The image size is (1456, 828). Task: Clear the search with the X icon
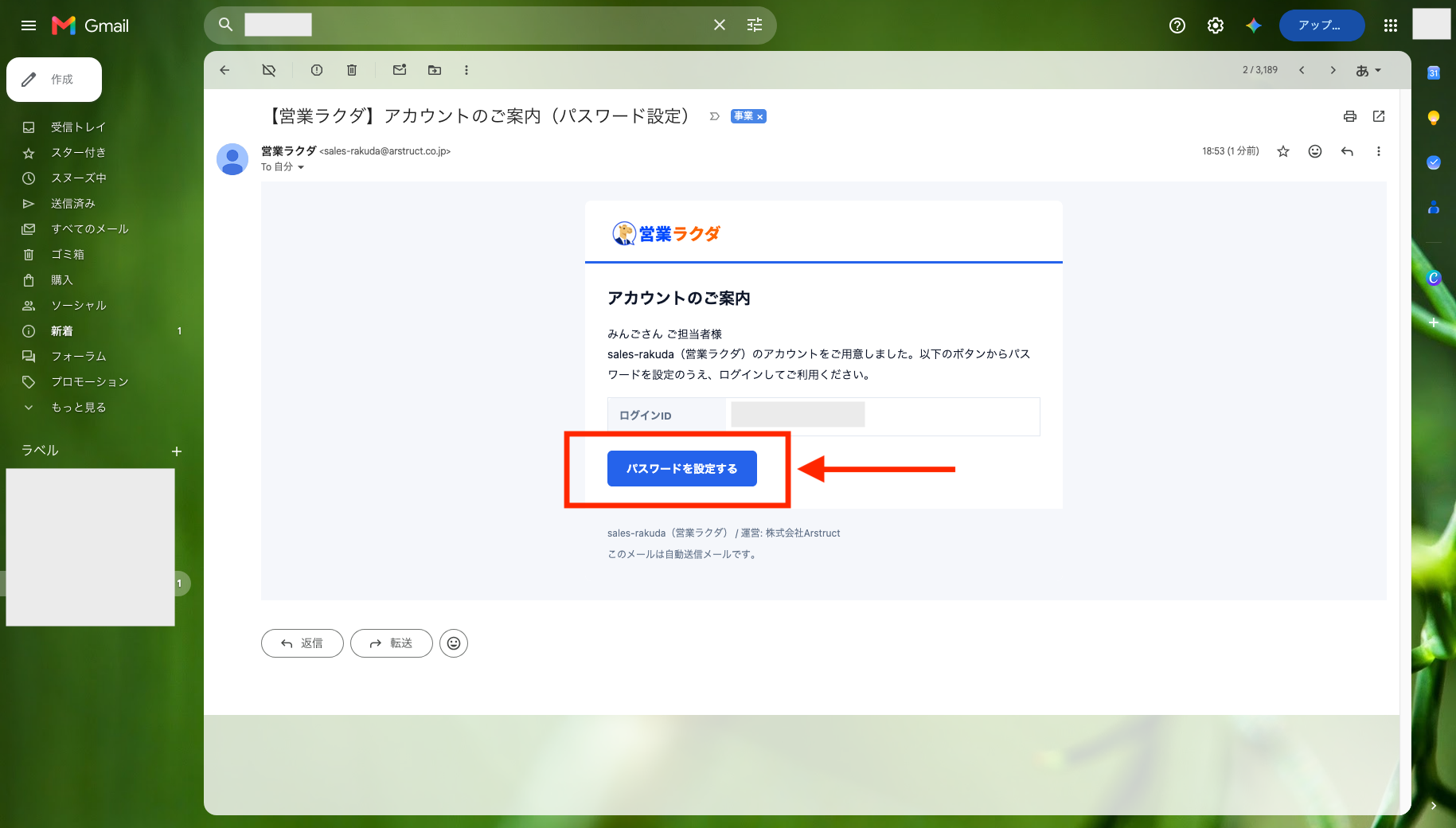coord(720,25)
